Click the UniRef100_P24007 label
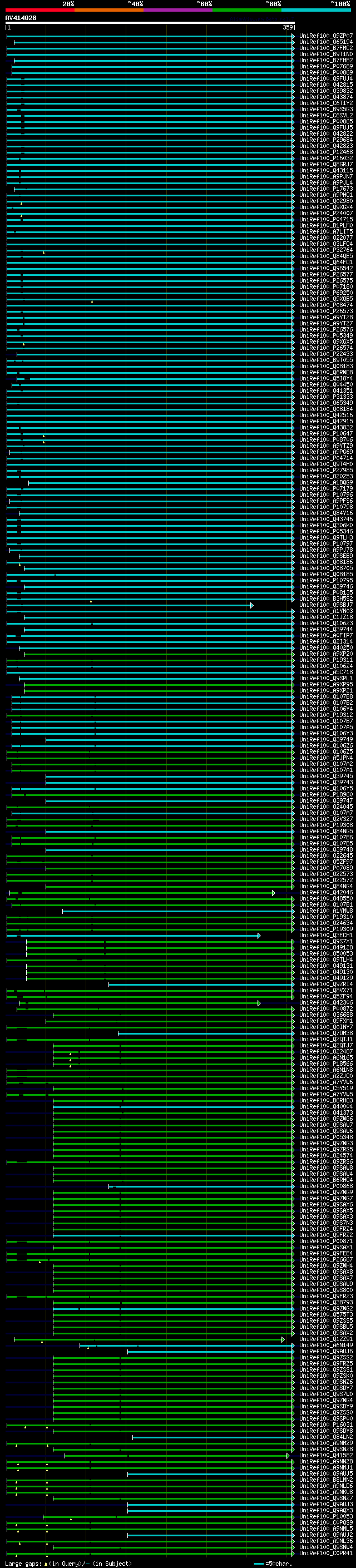 (325, 213)
